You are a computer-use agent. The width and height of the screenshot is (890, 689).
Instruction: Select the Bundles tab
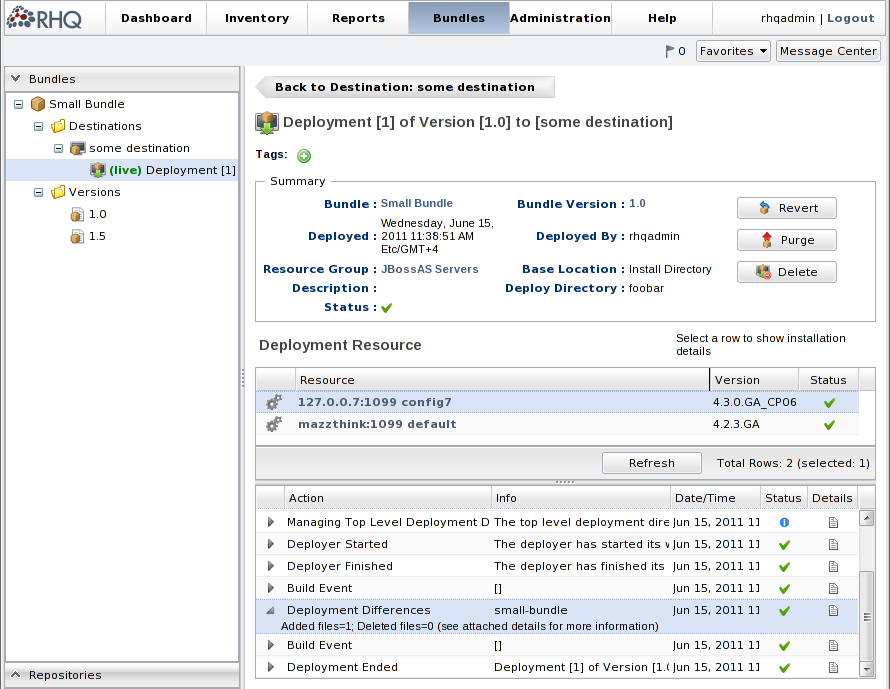[x=459, y=18]
